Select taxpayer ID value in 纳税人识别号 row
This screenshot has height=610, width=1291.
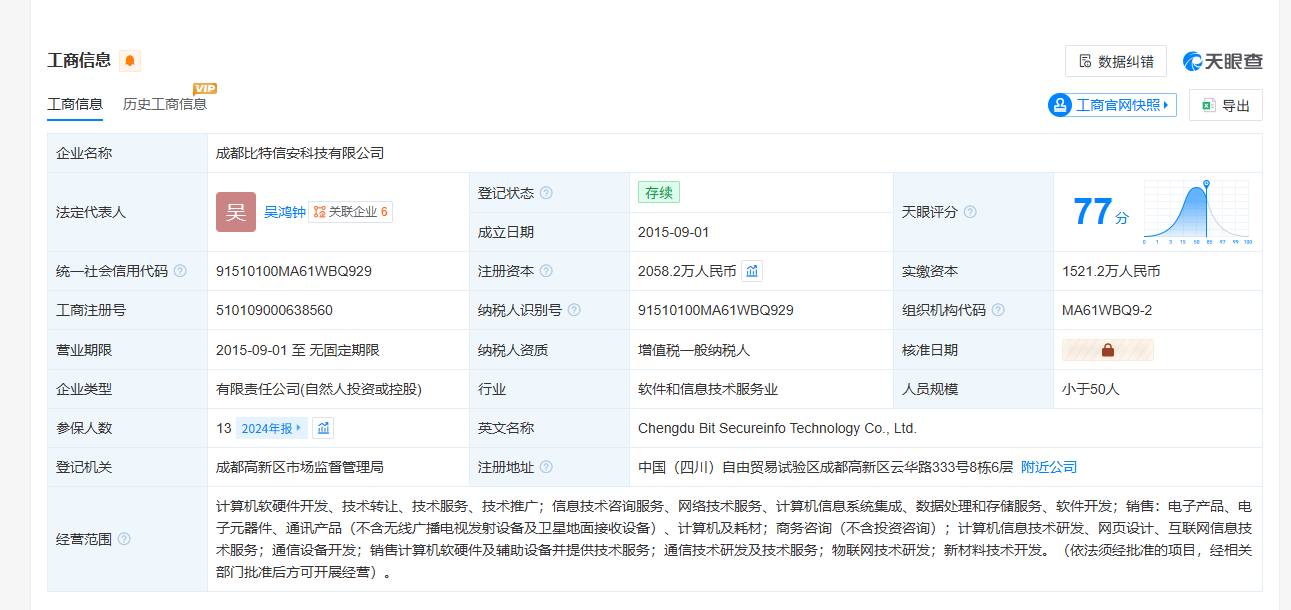point(716,310)
